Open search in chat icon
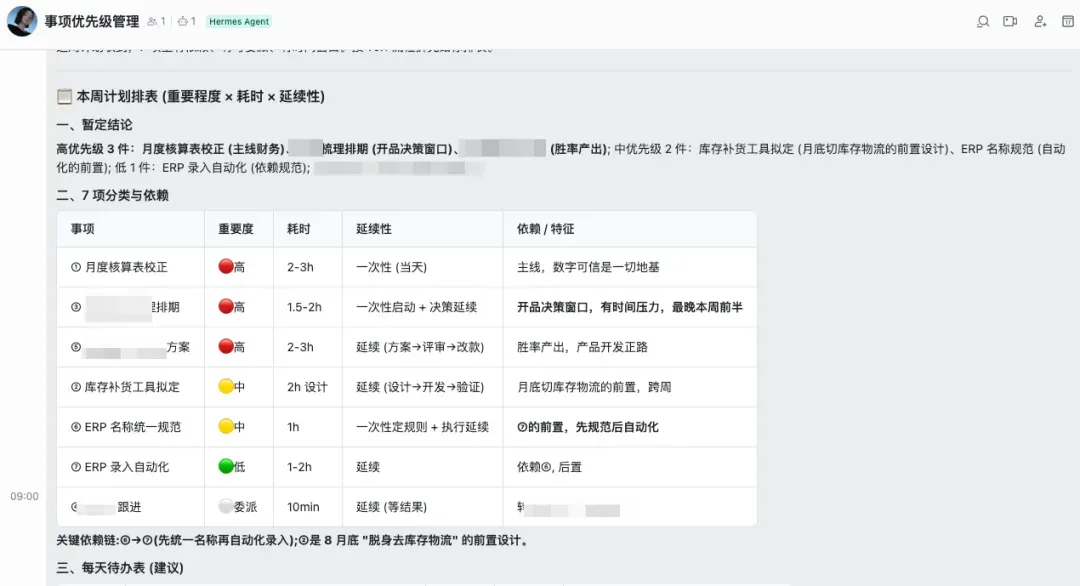Viewport: 1080px width, 586px height. [983, 21]
